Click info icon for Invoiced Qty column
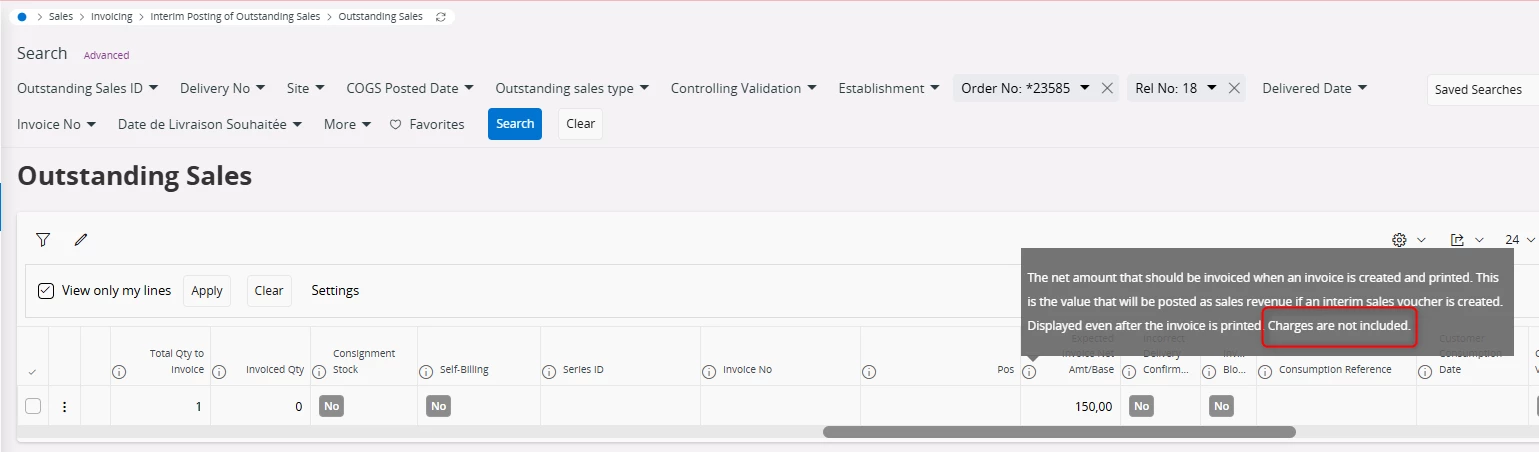 [219, 372]
